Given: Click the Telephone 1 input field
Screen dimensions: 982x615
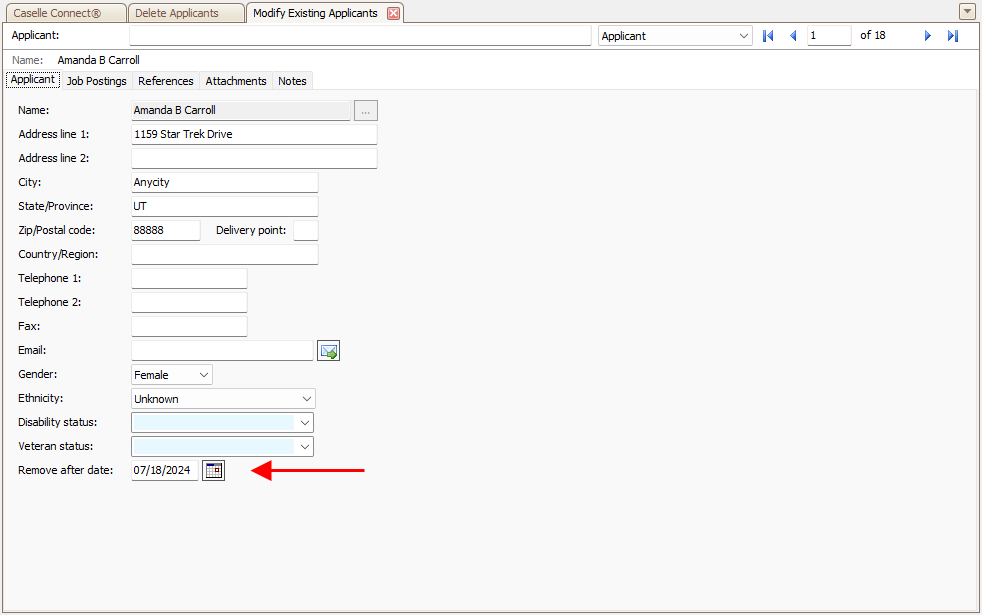Looking at the screenshot, I should (x=189, y=278).
